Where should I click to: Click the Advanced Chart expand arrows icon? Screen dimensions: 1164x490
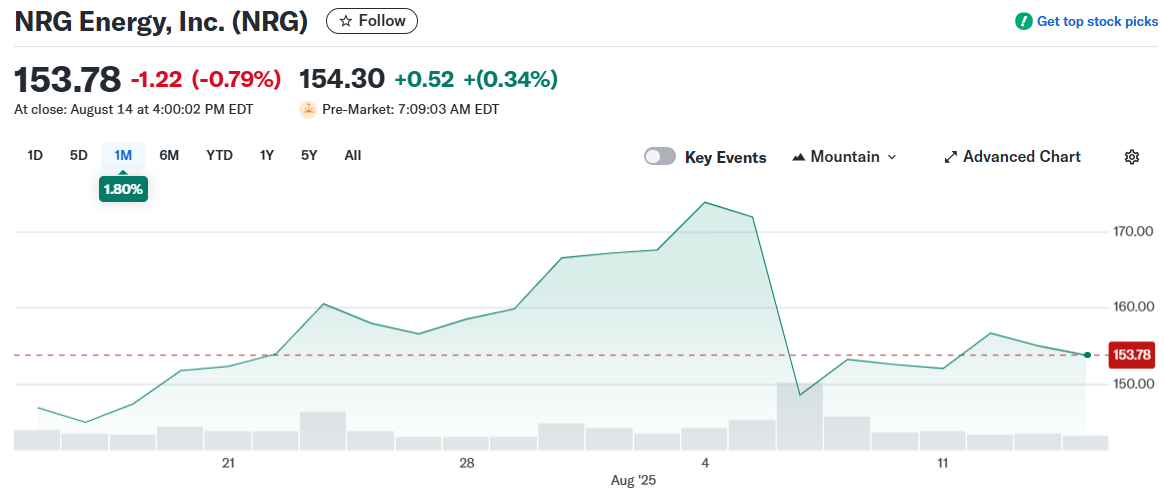950,157
